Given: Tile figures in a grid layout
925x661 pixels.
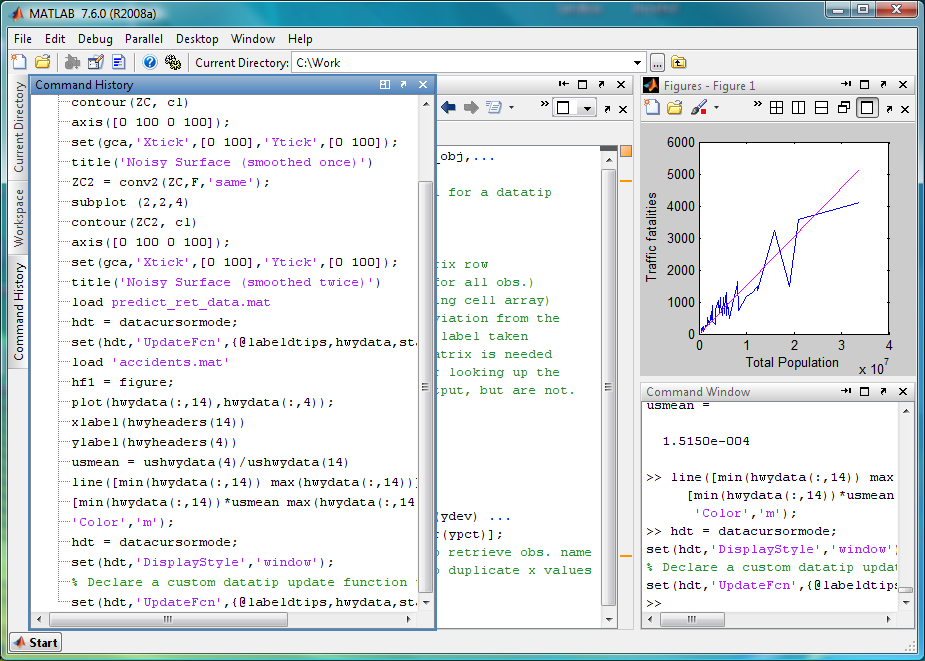Looking at the screenshot, I should 776,107.
